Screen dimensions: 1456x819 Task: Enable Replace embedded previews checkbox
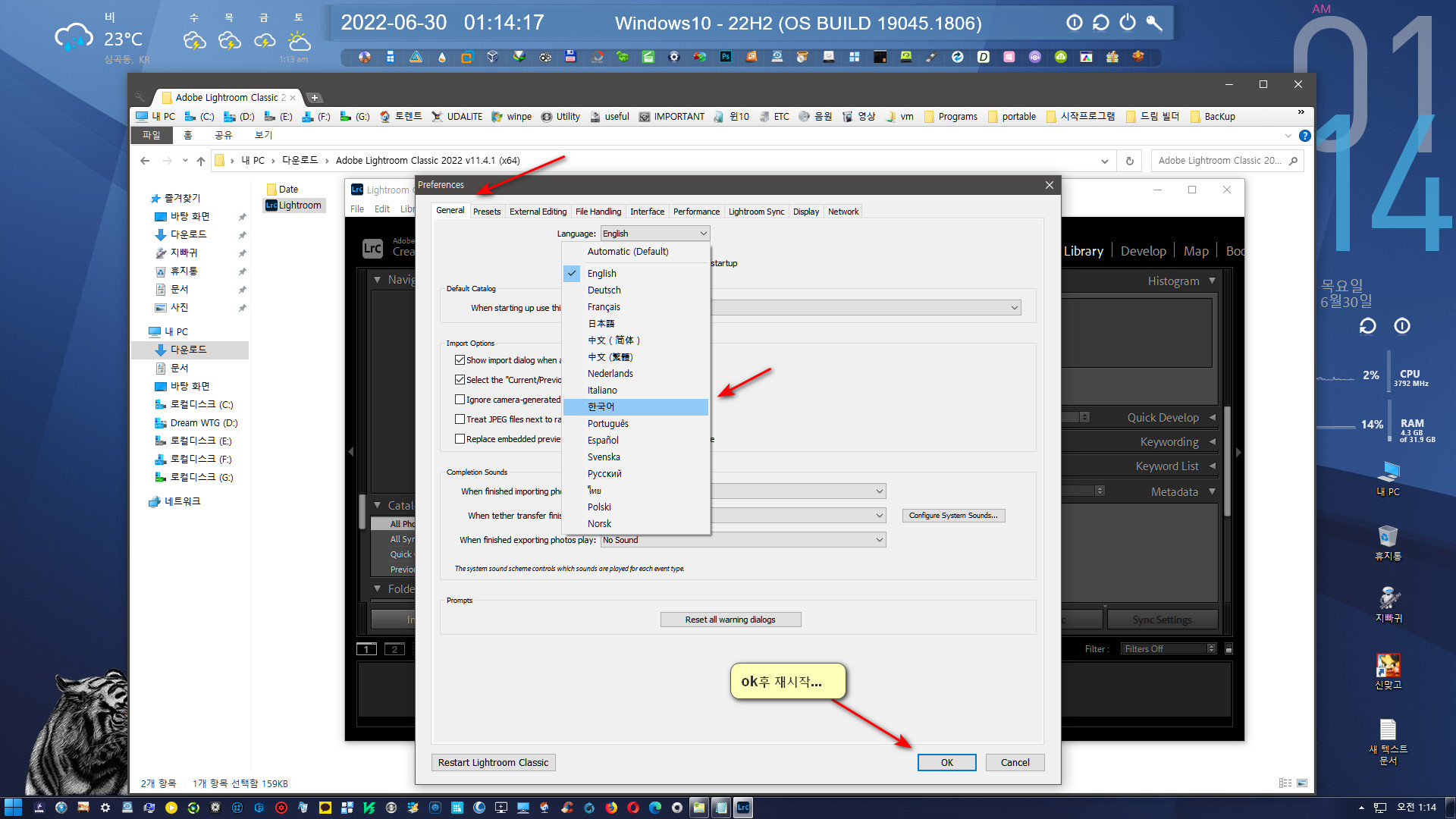(460, 439)
